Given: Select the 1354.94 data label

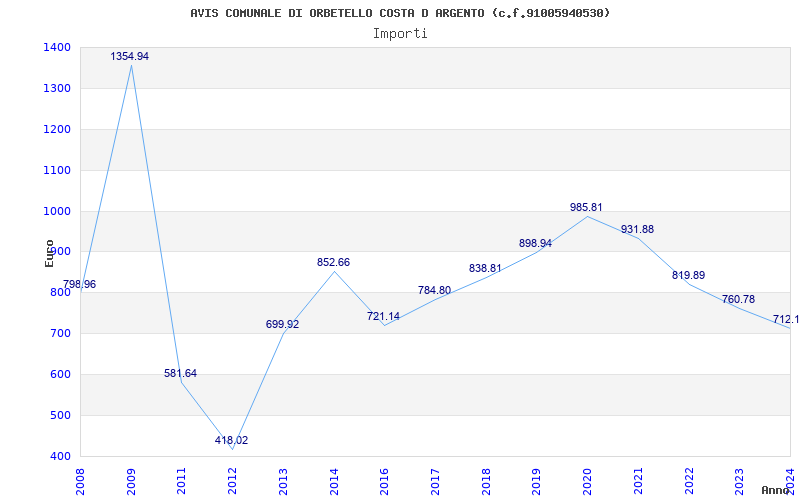Looking at the screenshot, I should [130, 57].
